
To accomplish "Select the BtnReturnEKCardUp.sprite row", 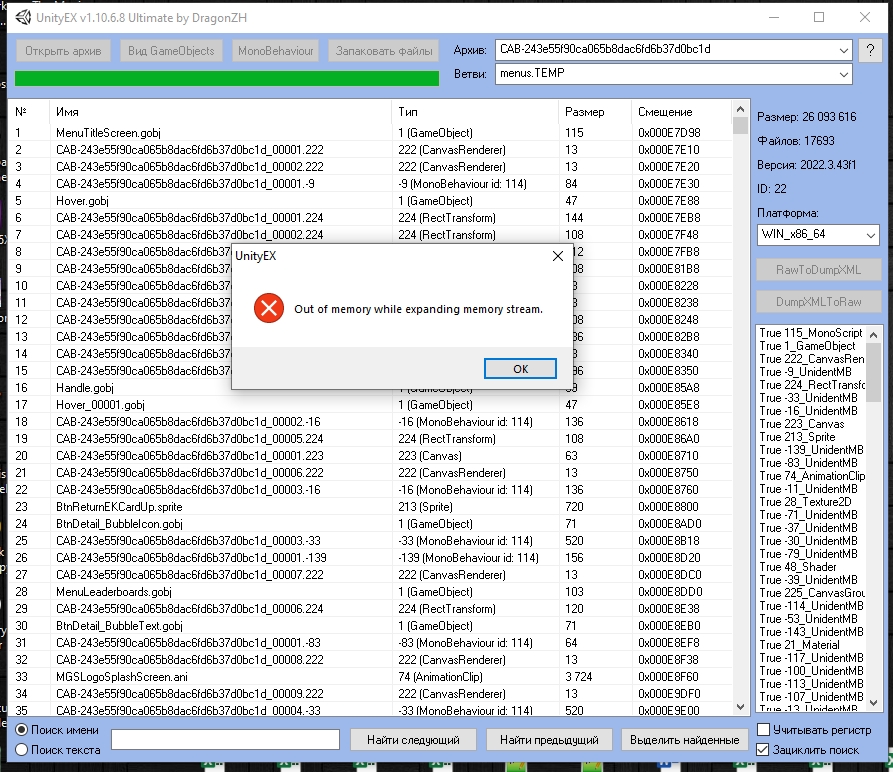I will [x=370, y=507].
